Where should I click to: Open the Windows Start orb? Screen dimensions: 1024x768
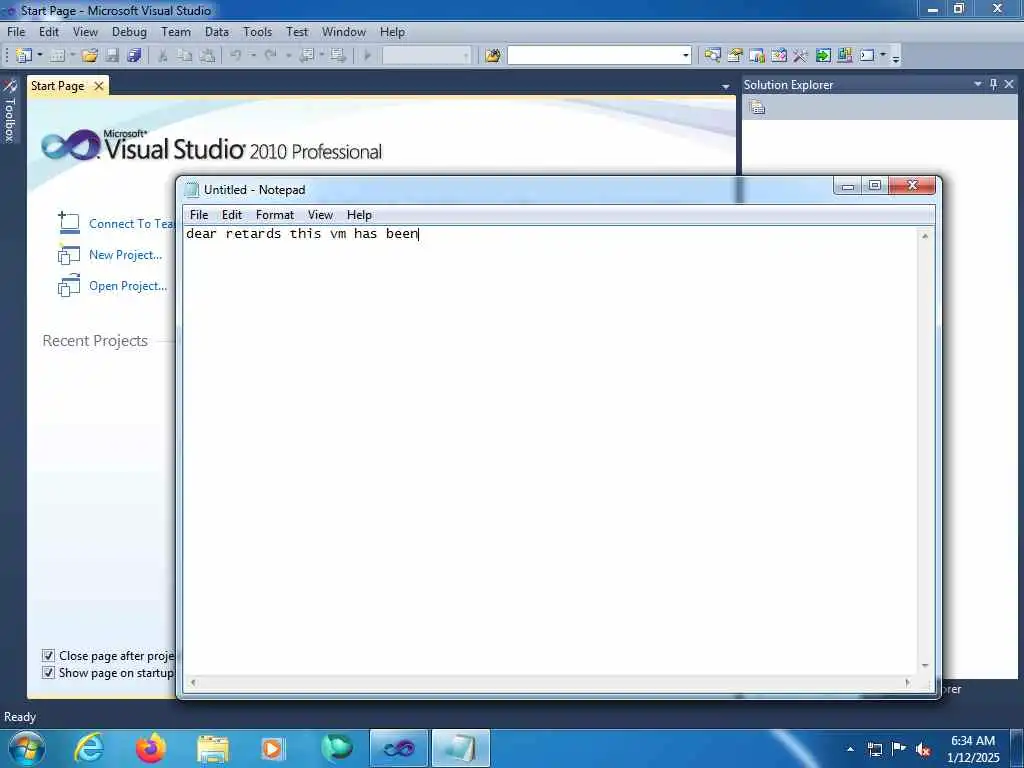(26, 748)
